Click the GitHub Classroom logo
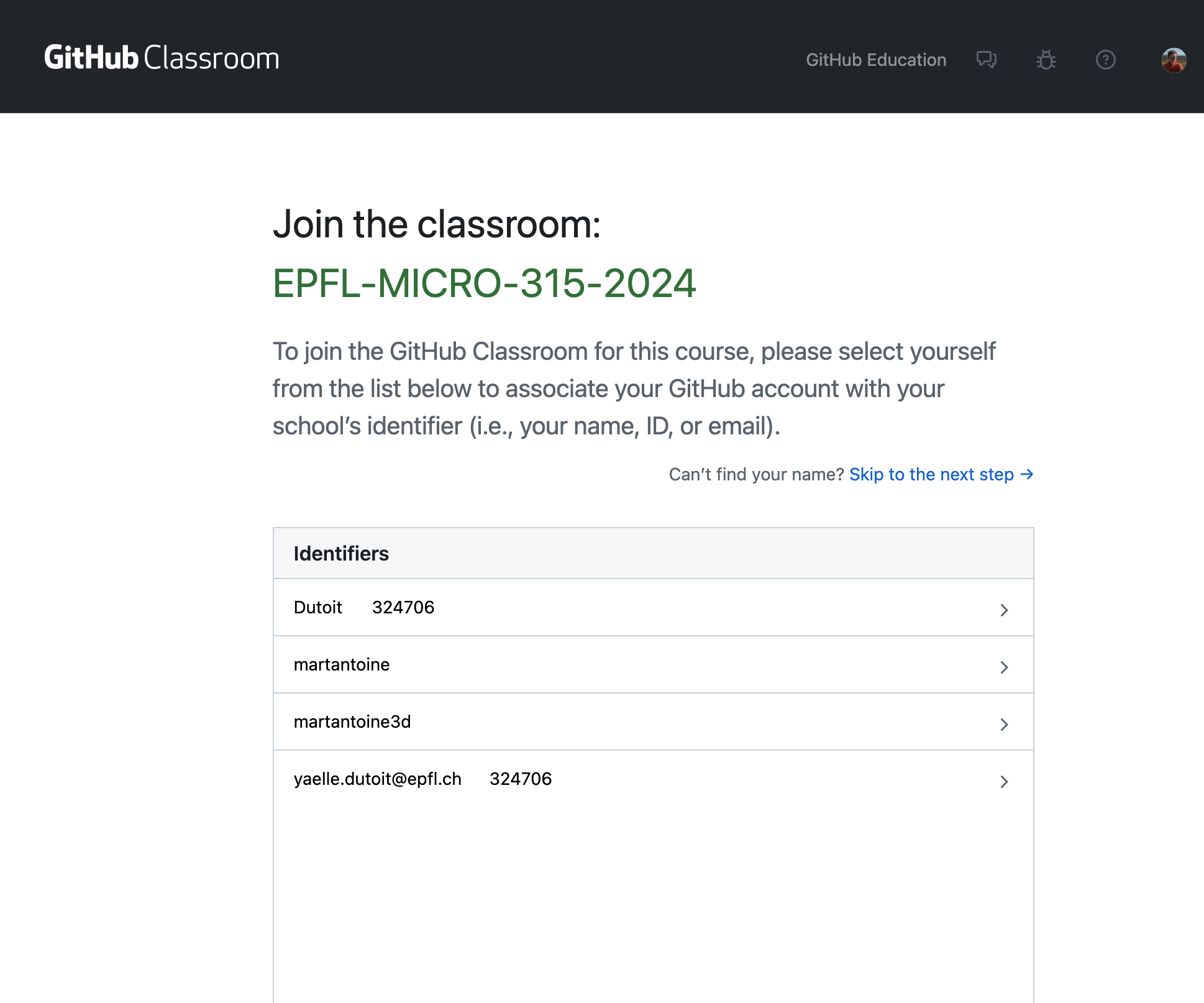Screen dimensions: 1204x1003 click(x=162, y=58)
